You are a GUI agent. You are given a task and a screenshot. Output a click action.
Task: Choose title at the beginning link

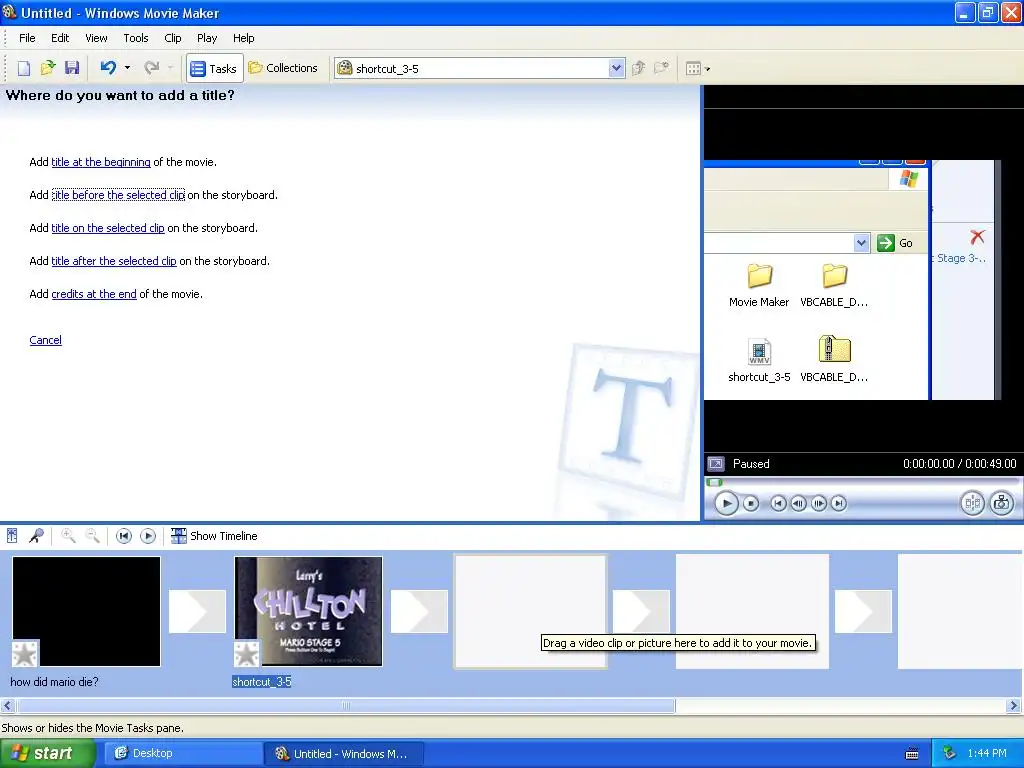101,162
